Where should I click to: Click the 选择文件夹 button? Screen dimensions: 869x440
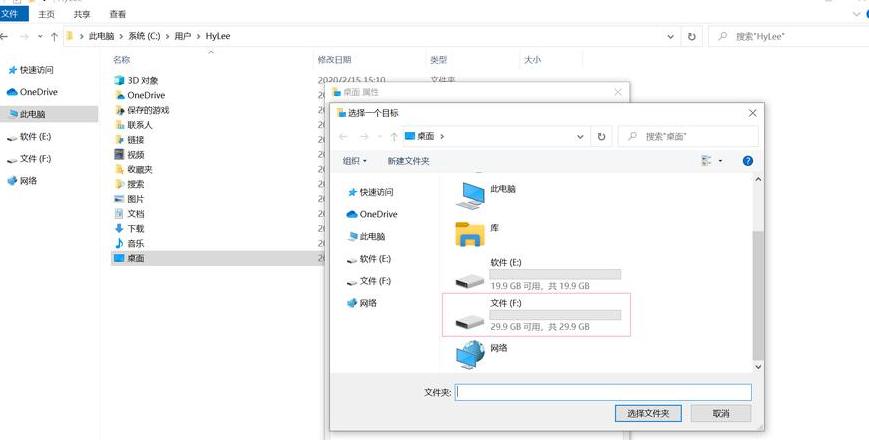pyautogui.click(x=648, y=413)
